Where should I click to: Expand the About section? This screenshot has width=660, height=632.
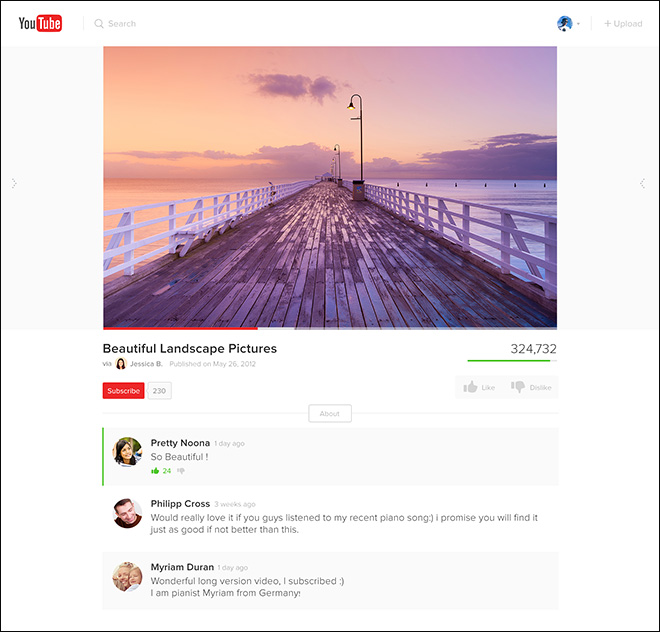click(x=330, y=413)
